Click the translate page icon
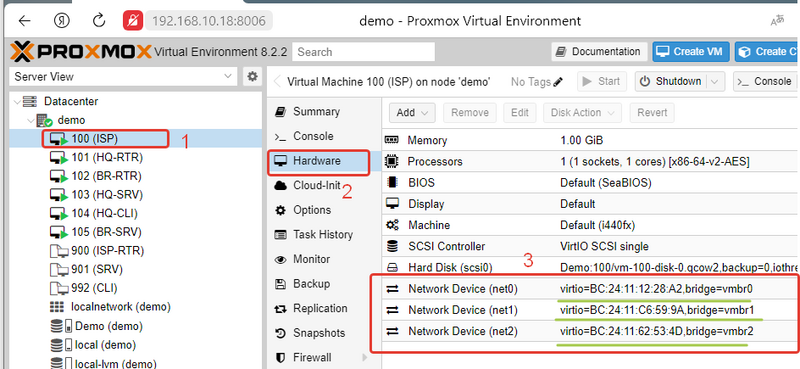Image resolution: width=800 pixels, height=369 pixels. point(777,21)
